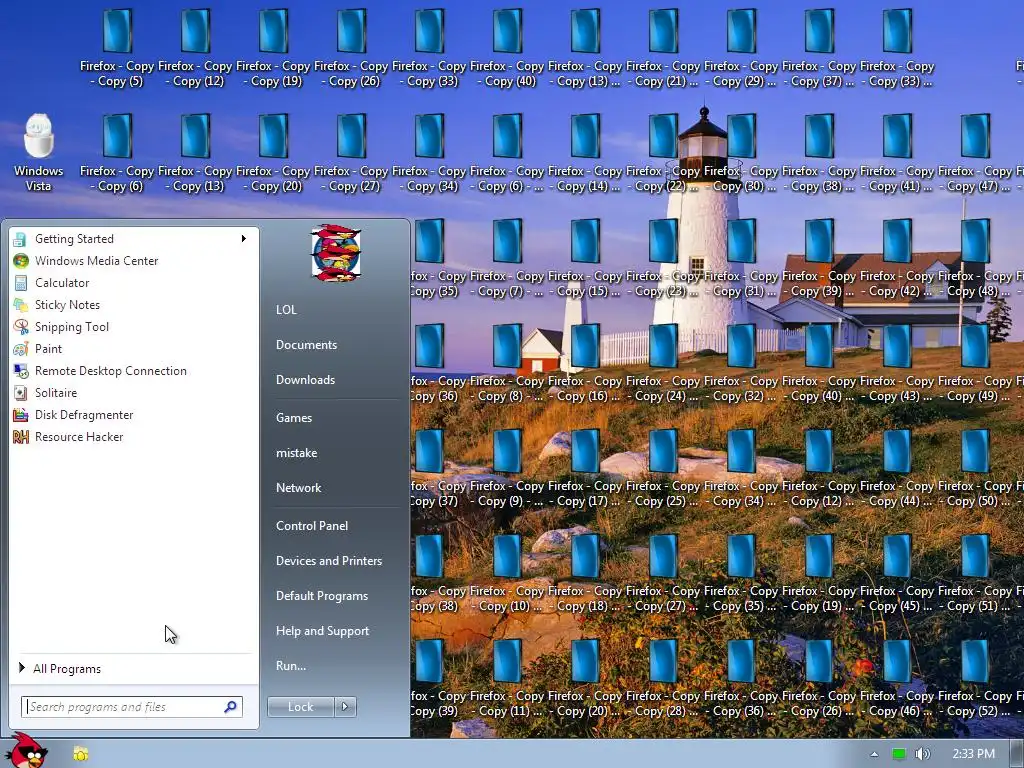
Task: Select desktop icon 'Firefox - Copy - Copy (24) ...'
Action: coord(663,364)
